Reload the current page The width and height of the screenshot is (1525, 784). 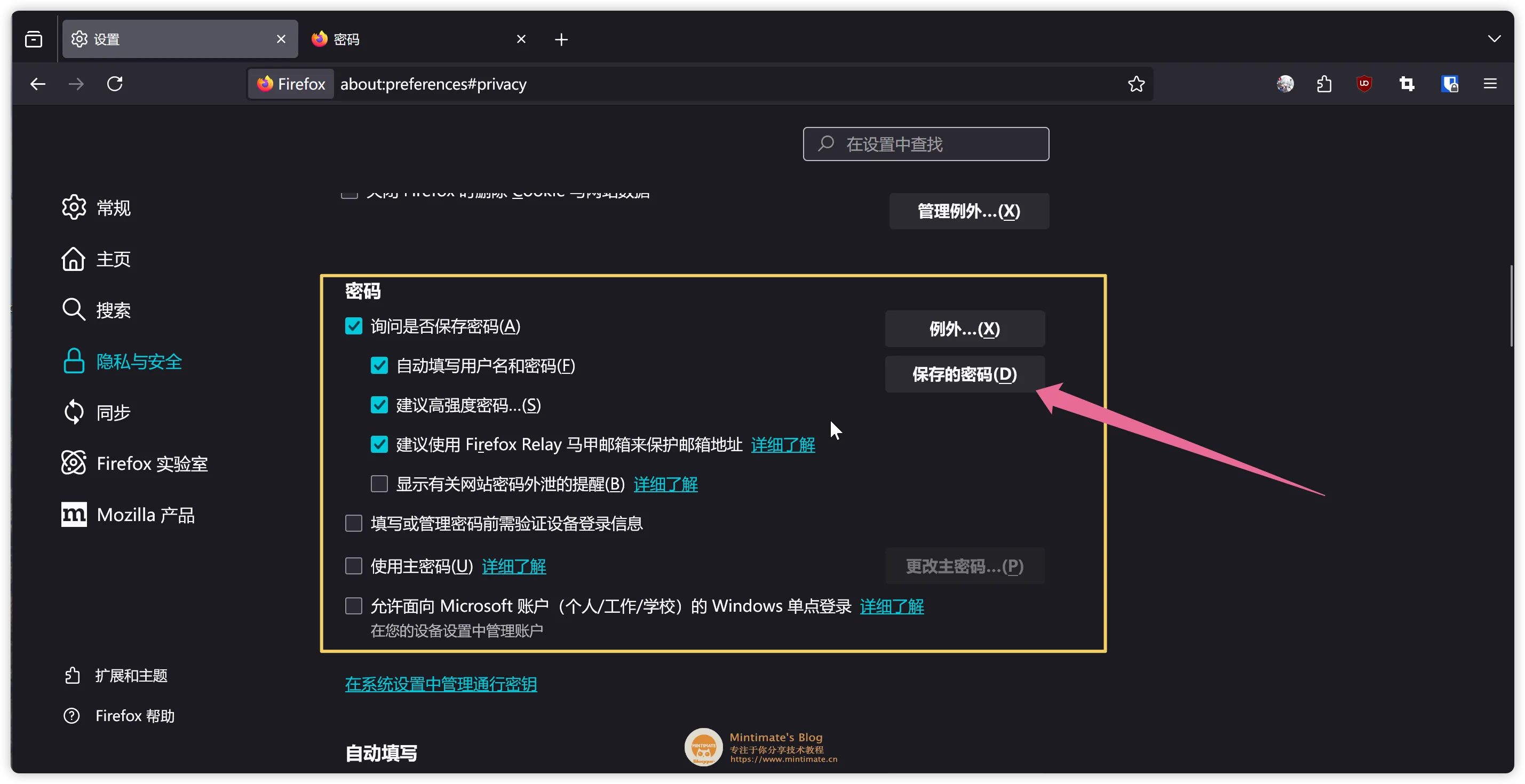115,84
